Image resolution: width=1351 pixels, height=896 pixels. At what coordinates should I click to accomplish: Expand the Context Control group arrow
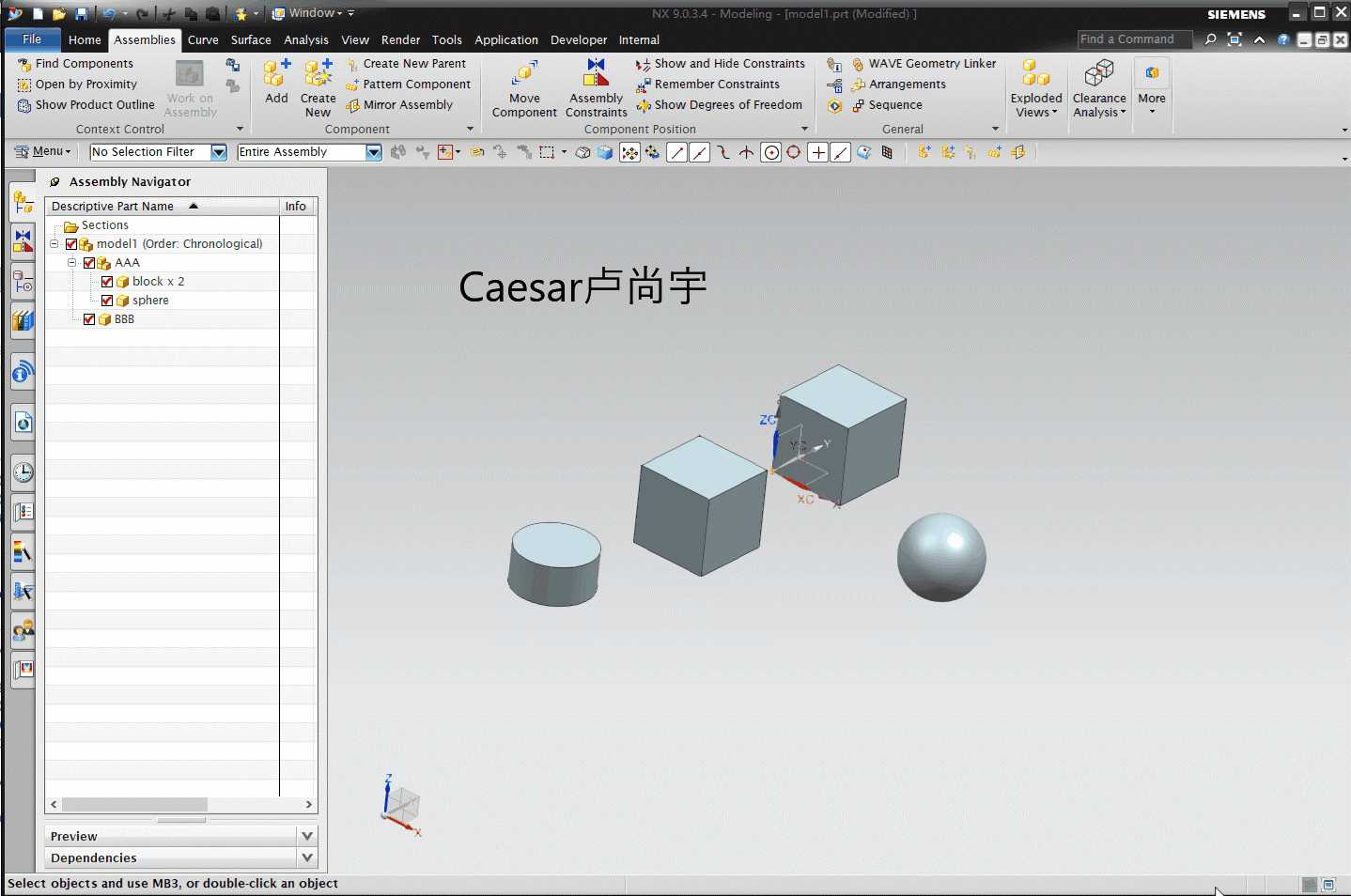click(x=240, y=130)
